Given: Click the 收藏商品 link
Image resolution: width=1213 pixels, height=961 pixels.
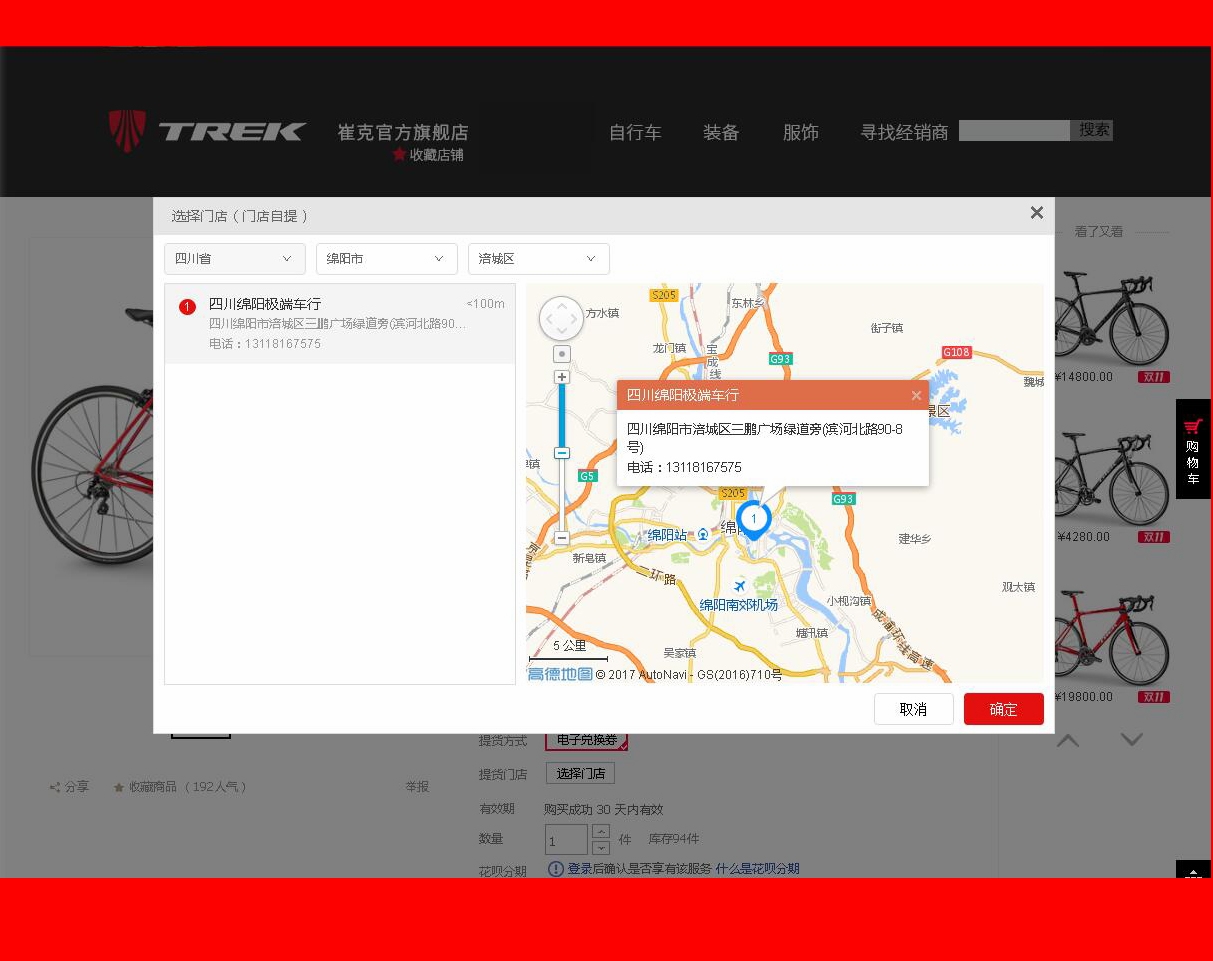Looking at the screenshot, I should (x=152, y=787).
